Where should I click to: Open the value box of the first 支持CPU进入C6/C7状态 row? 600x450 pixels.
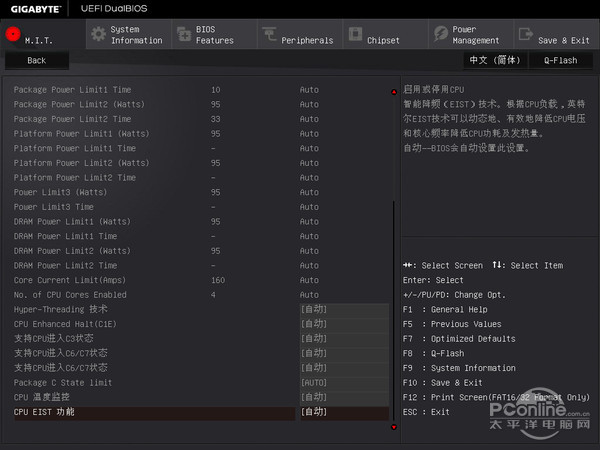(344, 353)
